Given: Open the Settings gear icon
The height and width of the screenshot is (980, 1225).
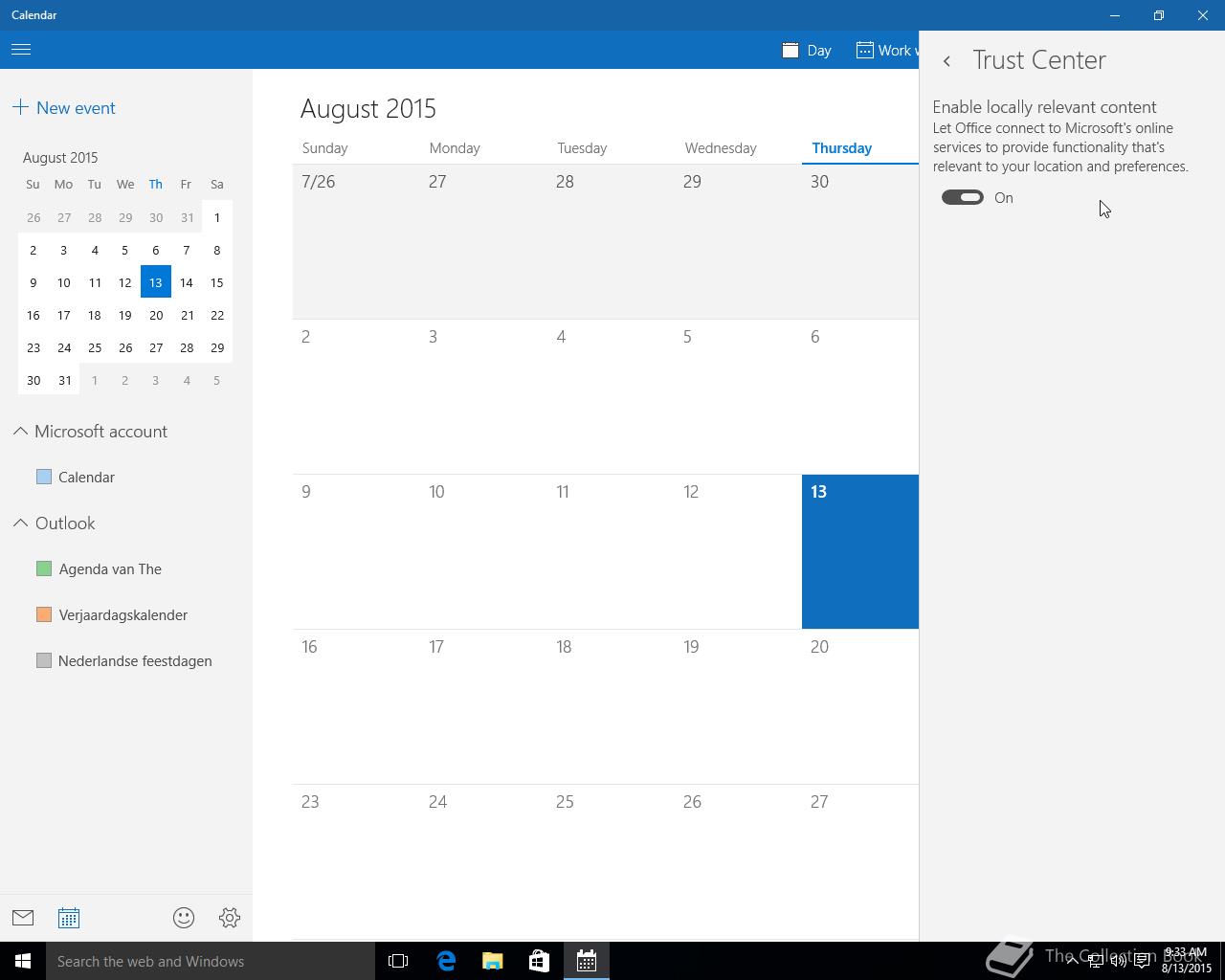Looking at the screenshot, I should pyautogui.click(x=230, y=918).
